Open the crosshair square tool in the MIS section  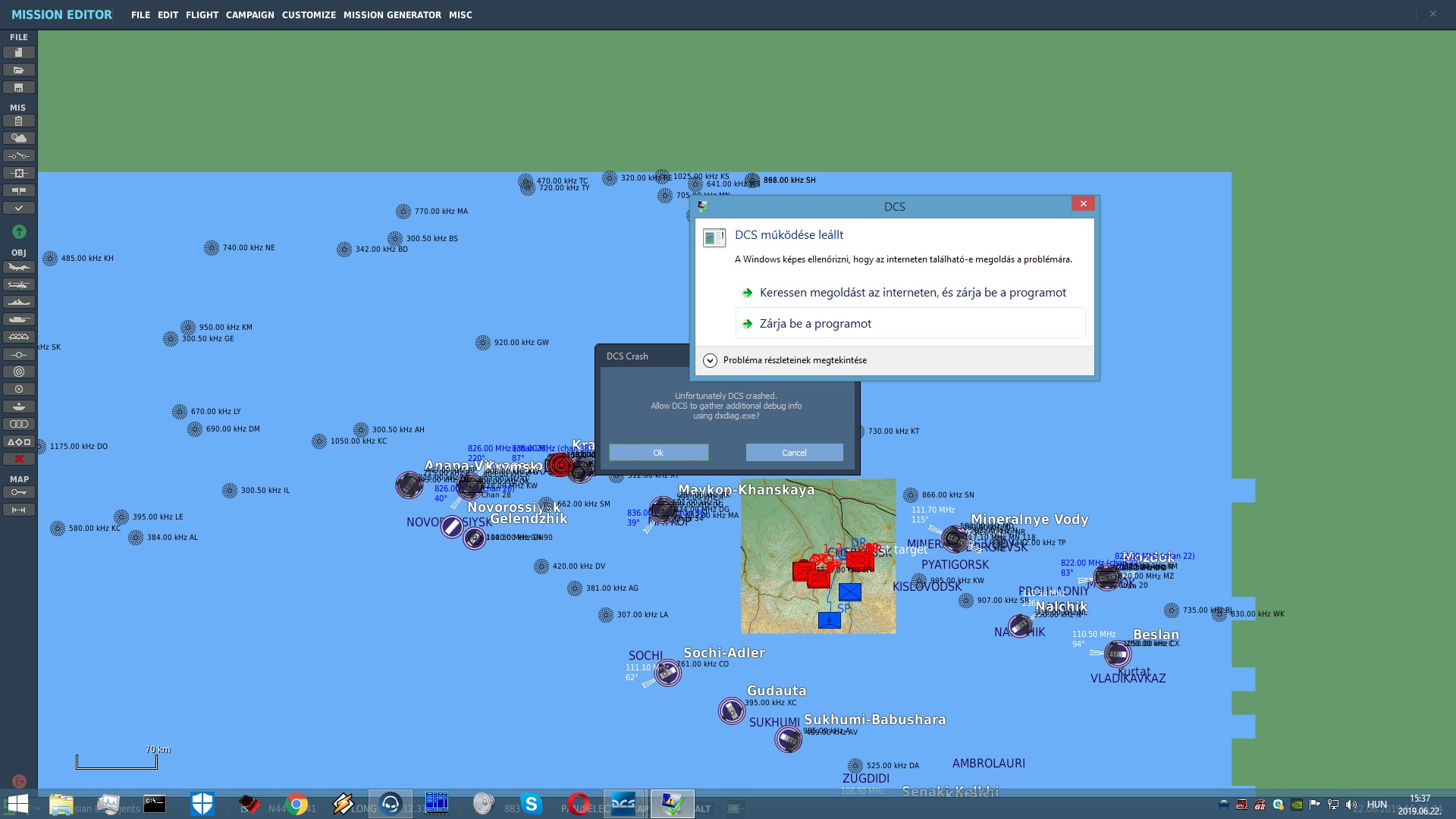(19, 173)
